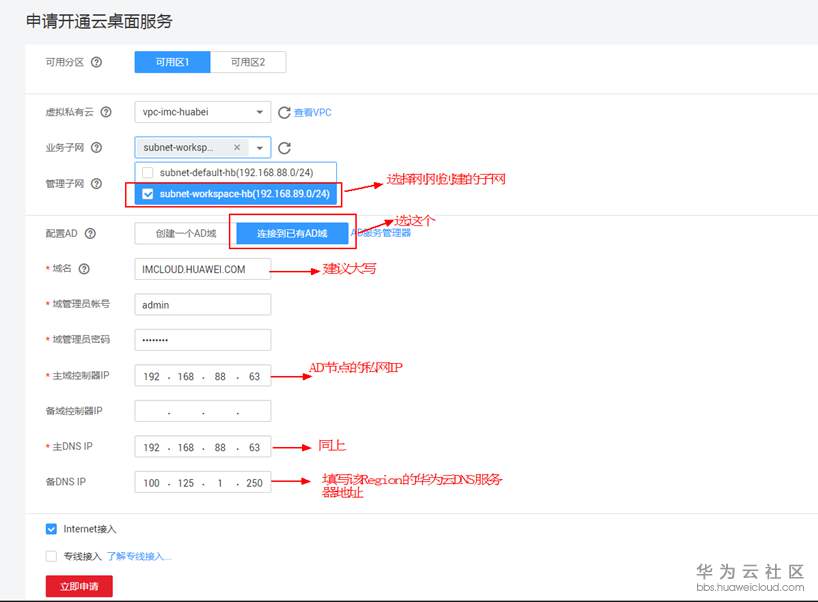Submit with the 立即申请 button

(x=79, y=586)
